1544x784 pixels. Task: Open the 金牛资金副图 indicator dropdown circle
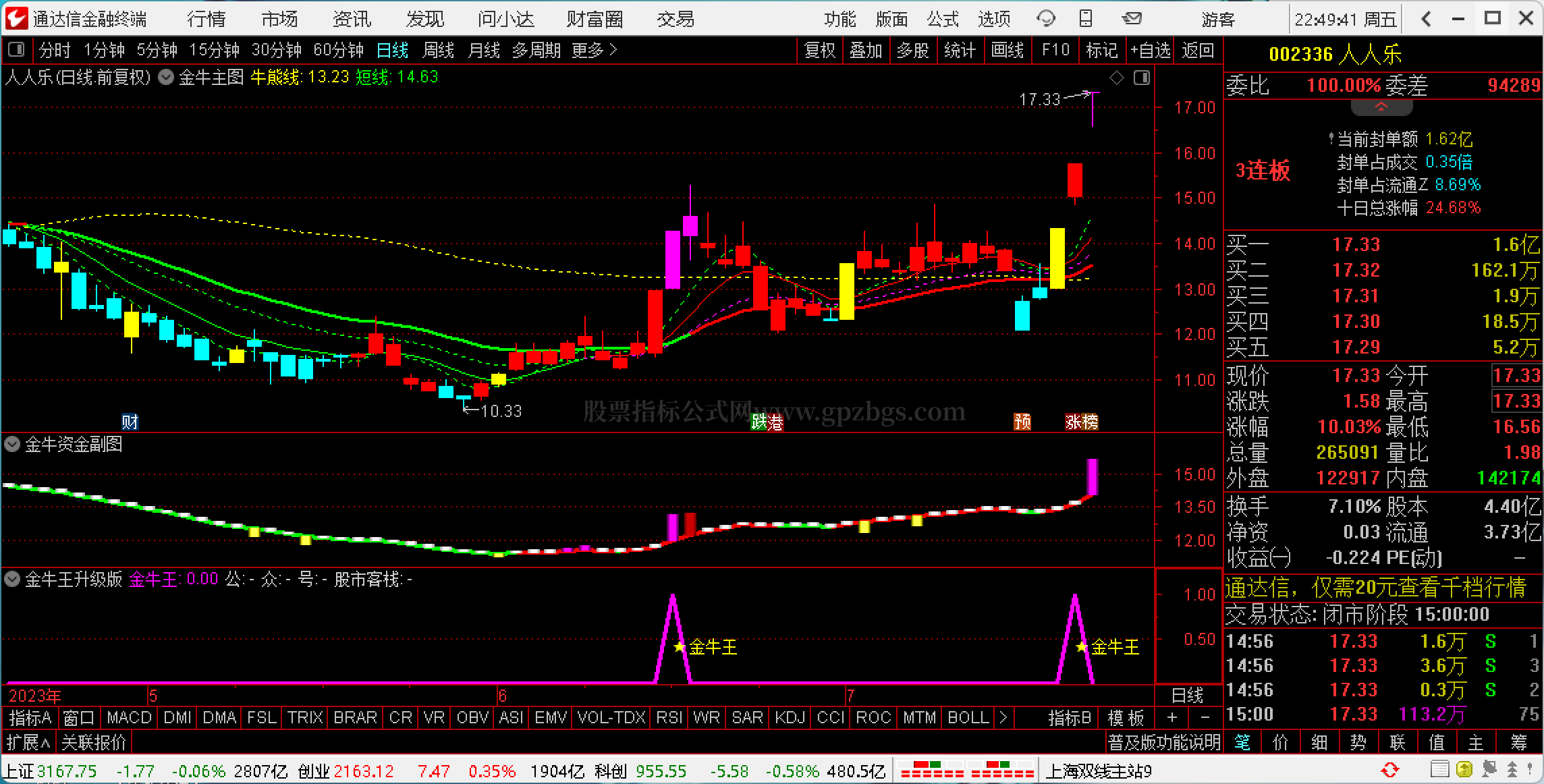12,444
